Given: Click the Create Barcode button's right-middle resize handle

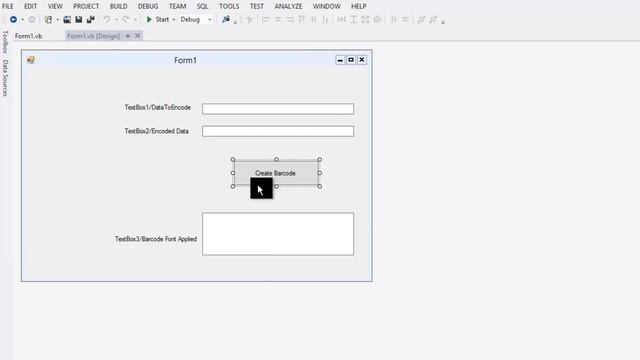Looking at the screenshot, I should (320, 173).
